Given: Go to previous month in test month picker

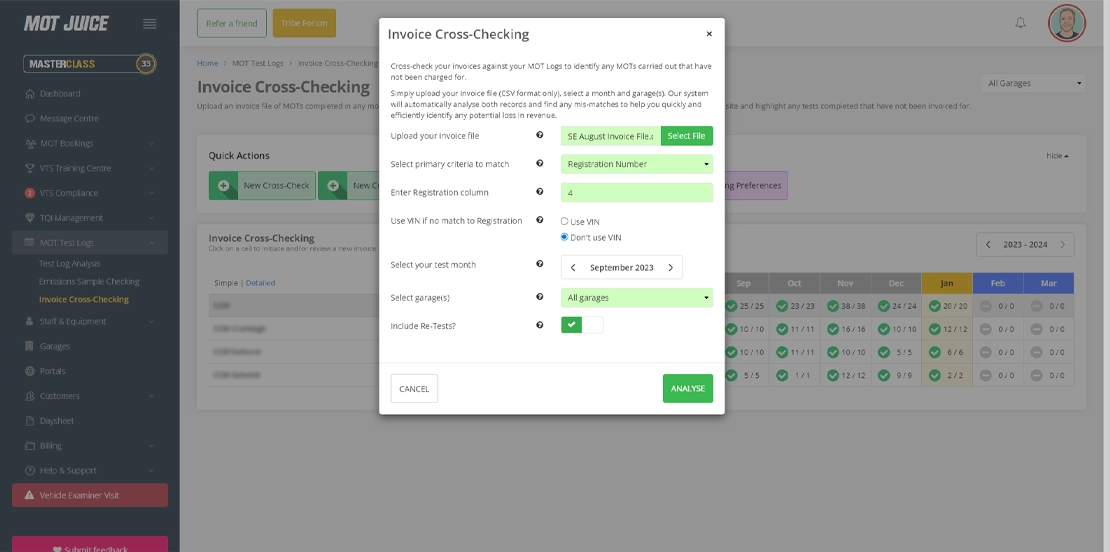Looking at the screenshot, I should coord(573,268).
